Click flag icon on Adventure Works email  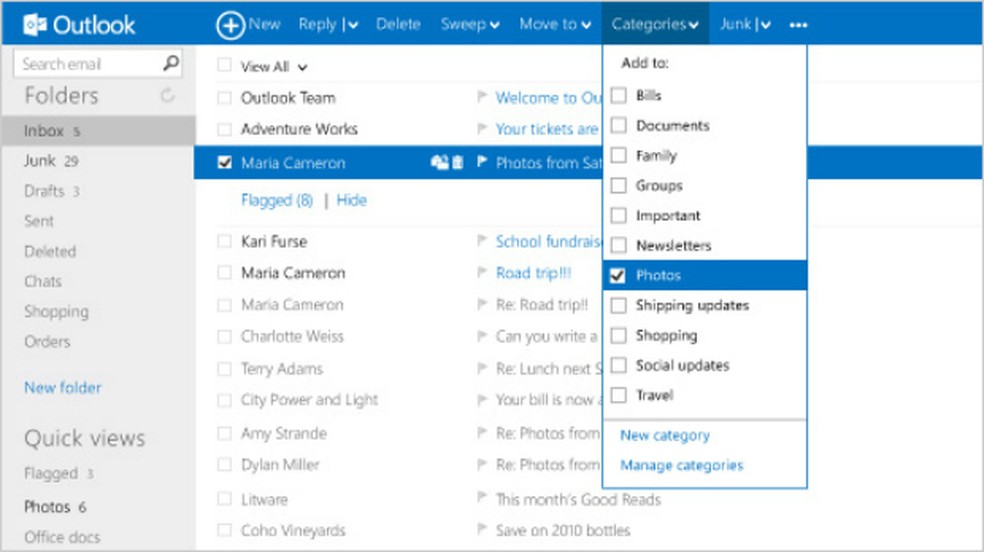(x=482, y=129)
